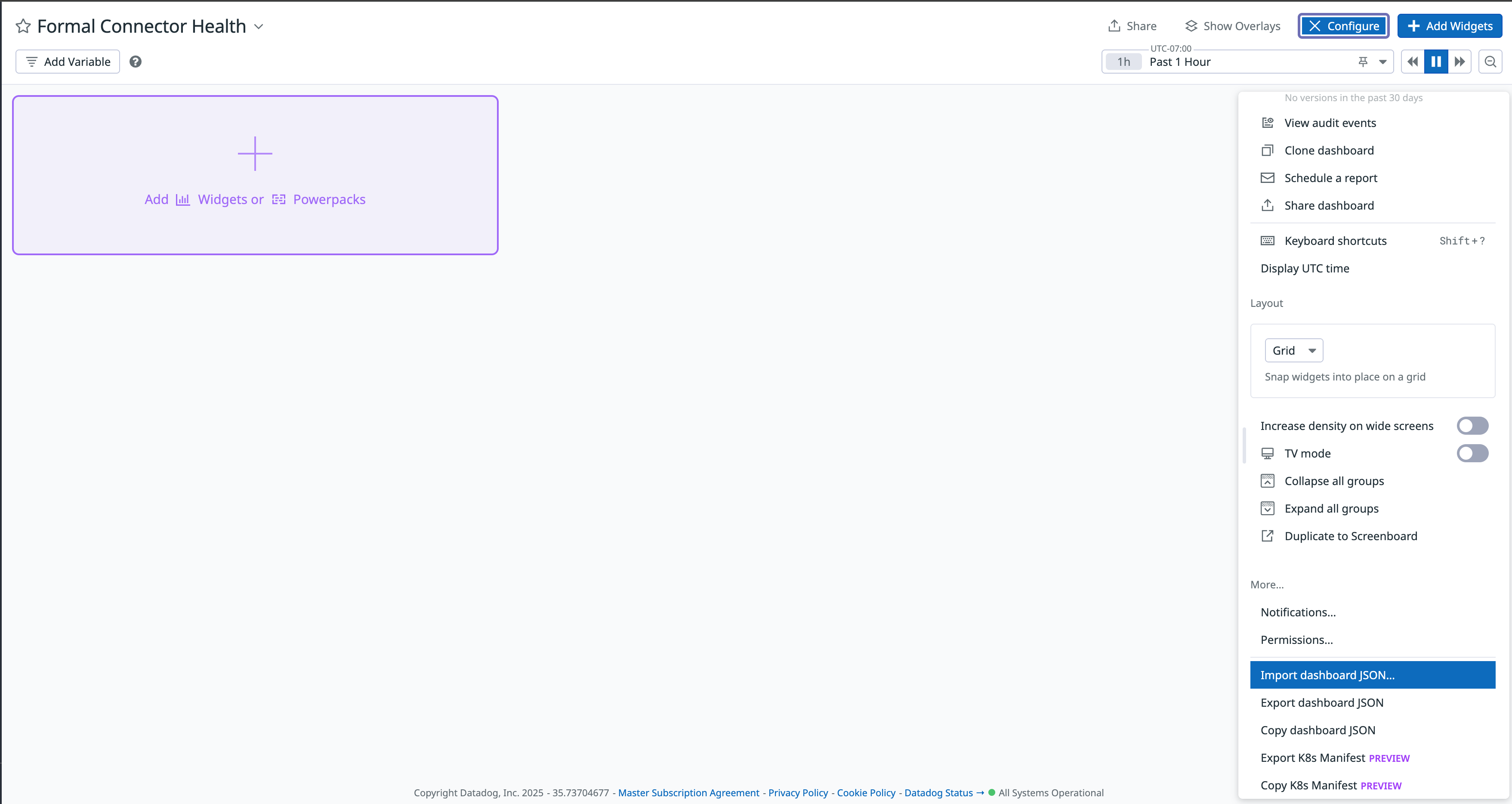Screen dimensions: 1512x804
Task: Choose Clone dashboard from menu
Action: [1329, 150]
